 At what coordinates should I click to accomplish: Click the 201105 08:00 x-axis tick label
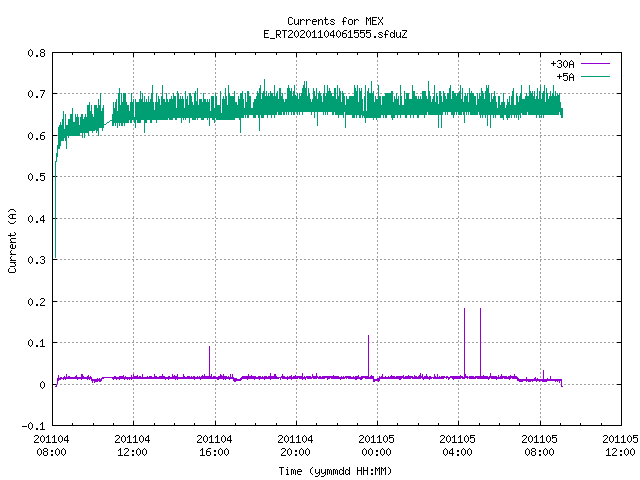(x=539, y=445)
